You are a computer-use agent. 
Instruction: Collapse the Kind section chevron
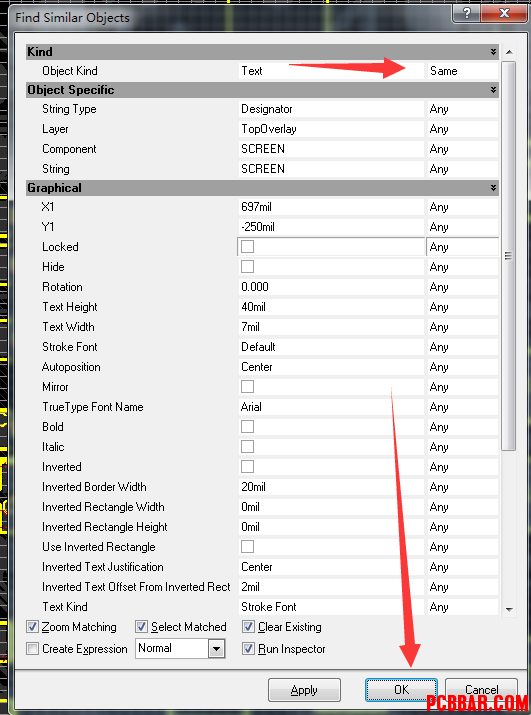tap(493, 52)
